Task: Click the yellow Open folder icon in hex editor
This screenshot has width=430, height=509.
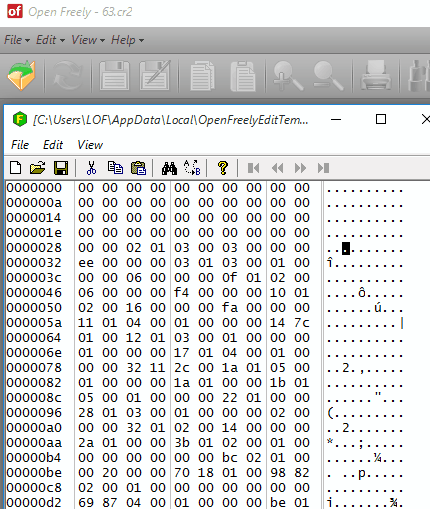Action: [37, 168]
